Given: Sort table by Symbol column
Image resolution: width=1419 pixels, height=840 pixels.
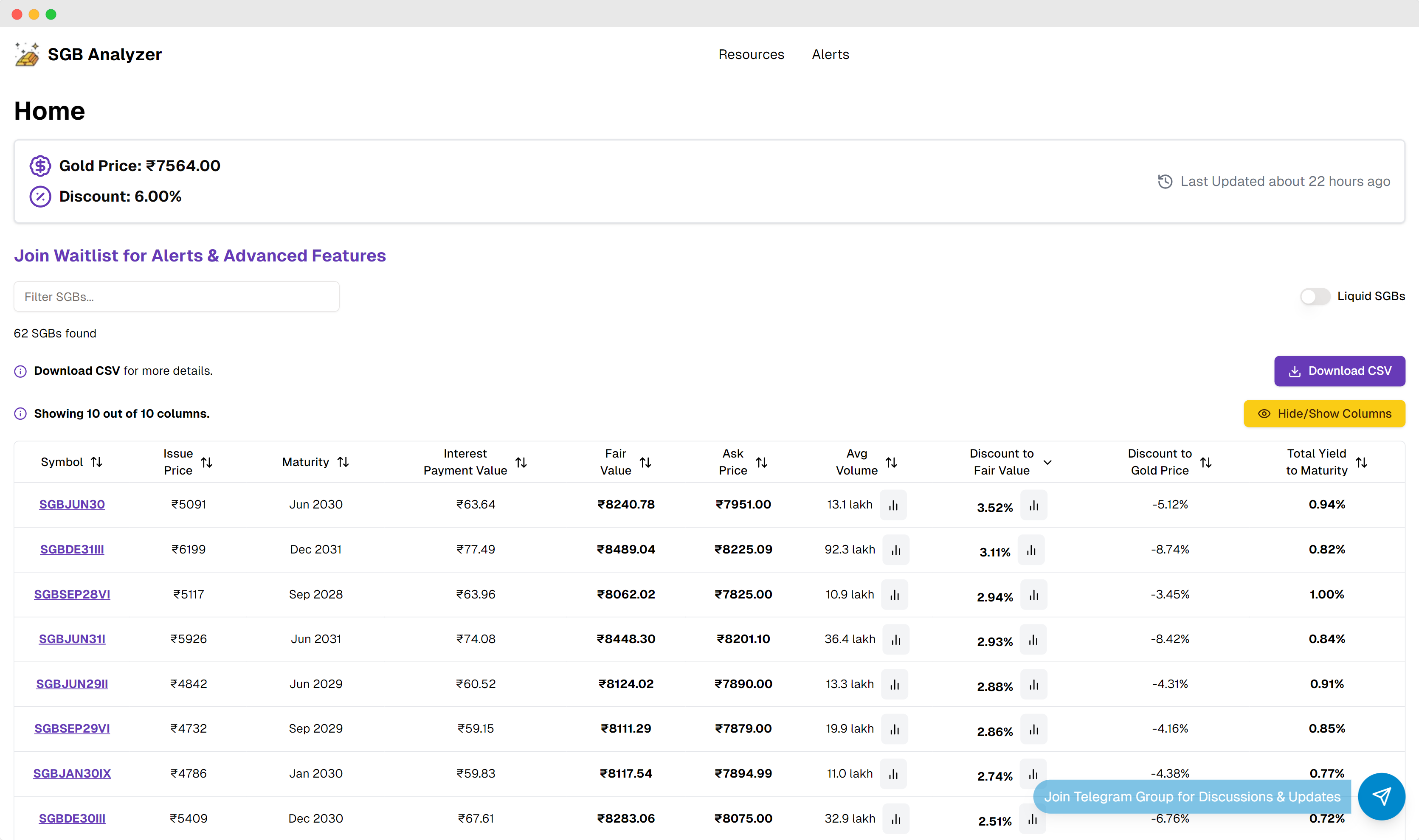Looking at the screenshot, I should pyautogui.click(x=97, y=462).
